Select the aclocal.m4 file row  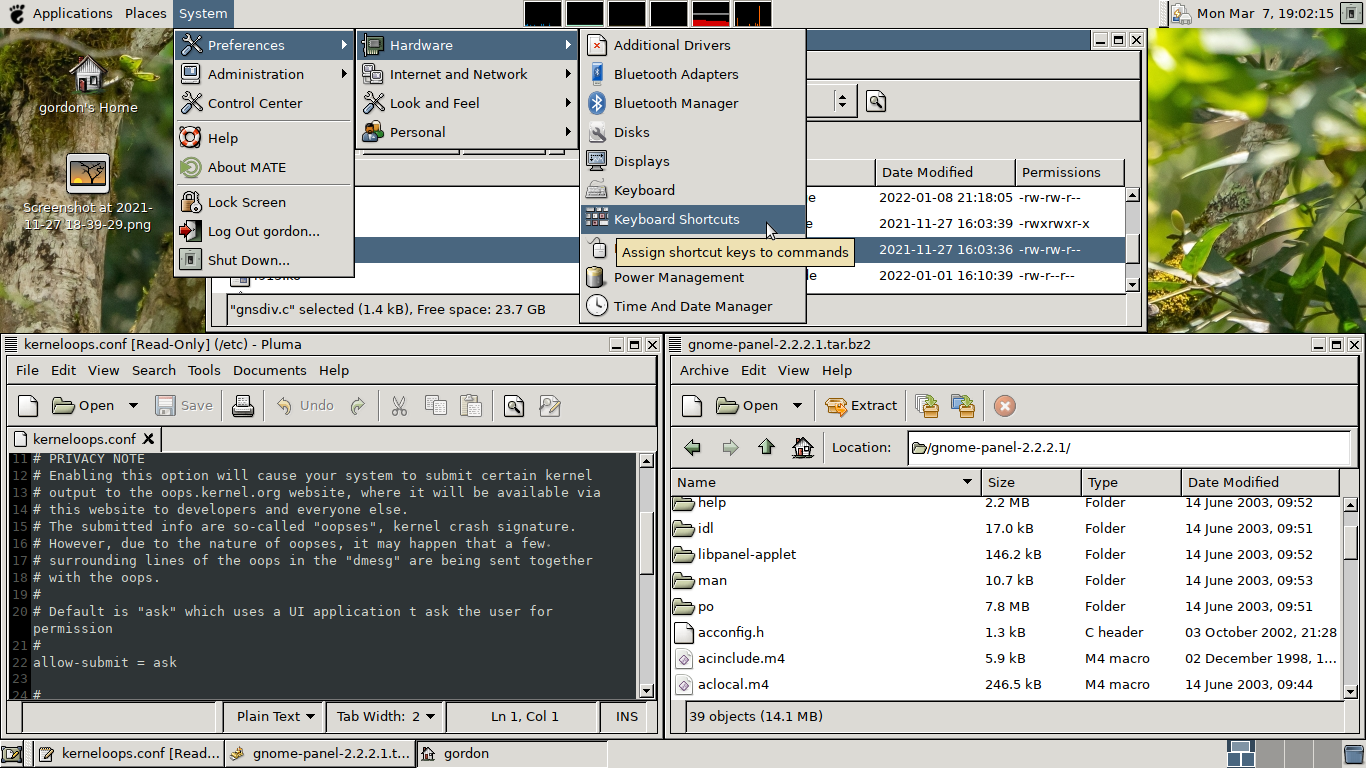[x=1005, y=684]
